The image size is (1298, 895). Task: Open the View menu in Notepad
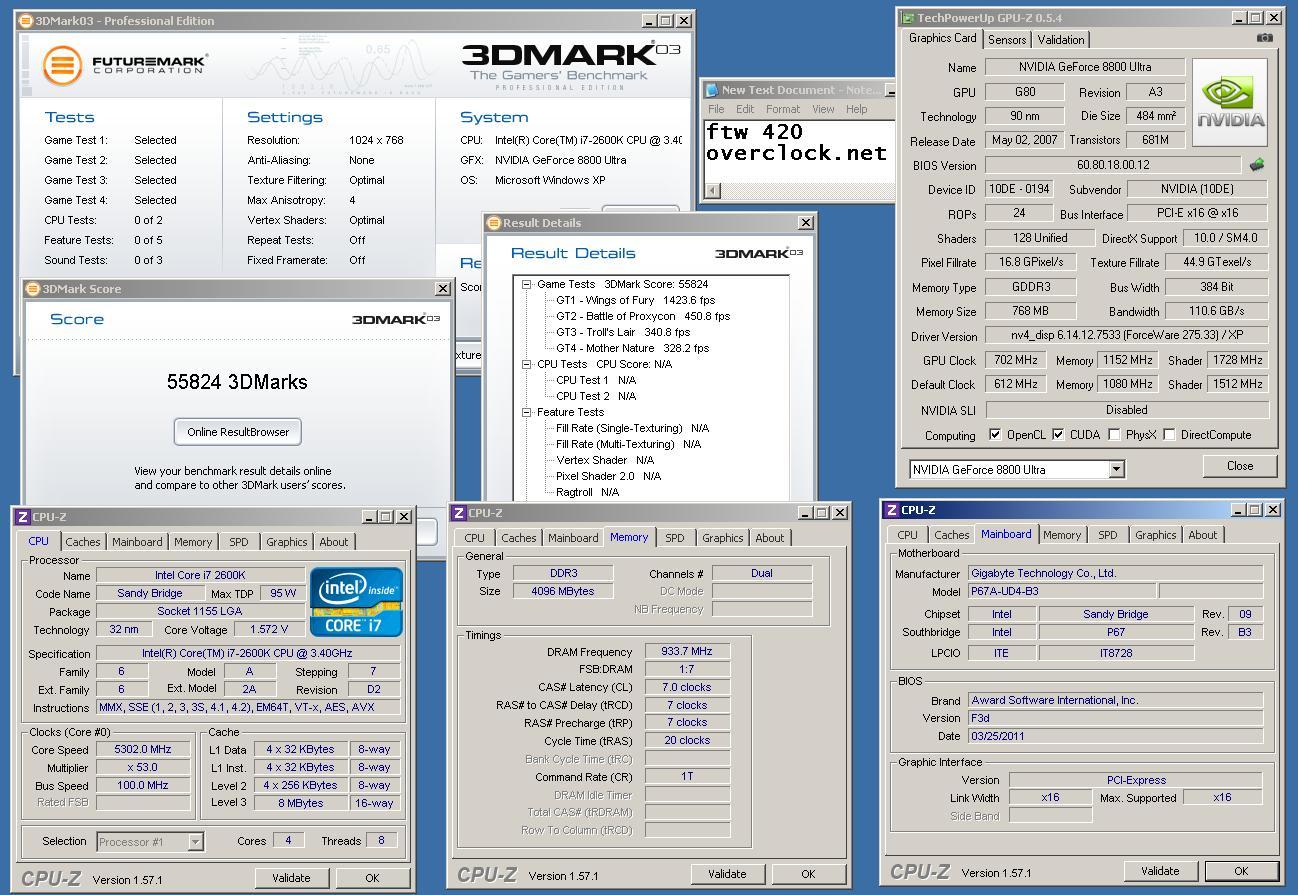[823, 109]
